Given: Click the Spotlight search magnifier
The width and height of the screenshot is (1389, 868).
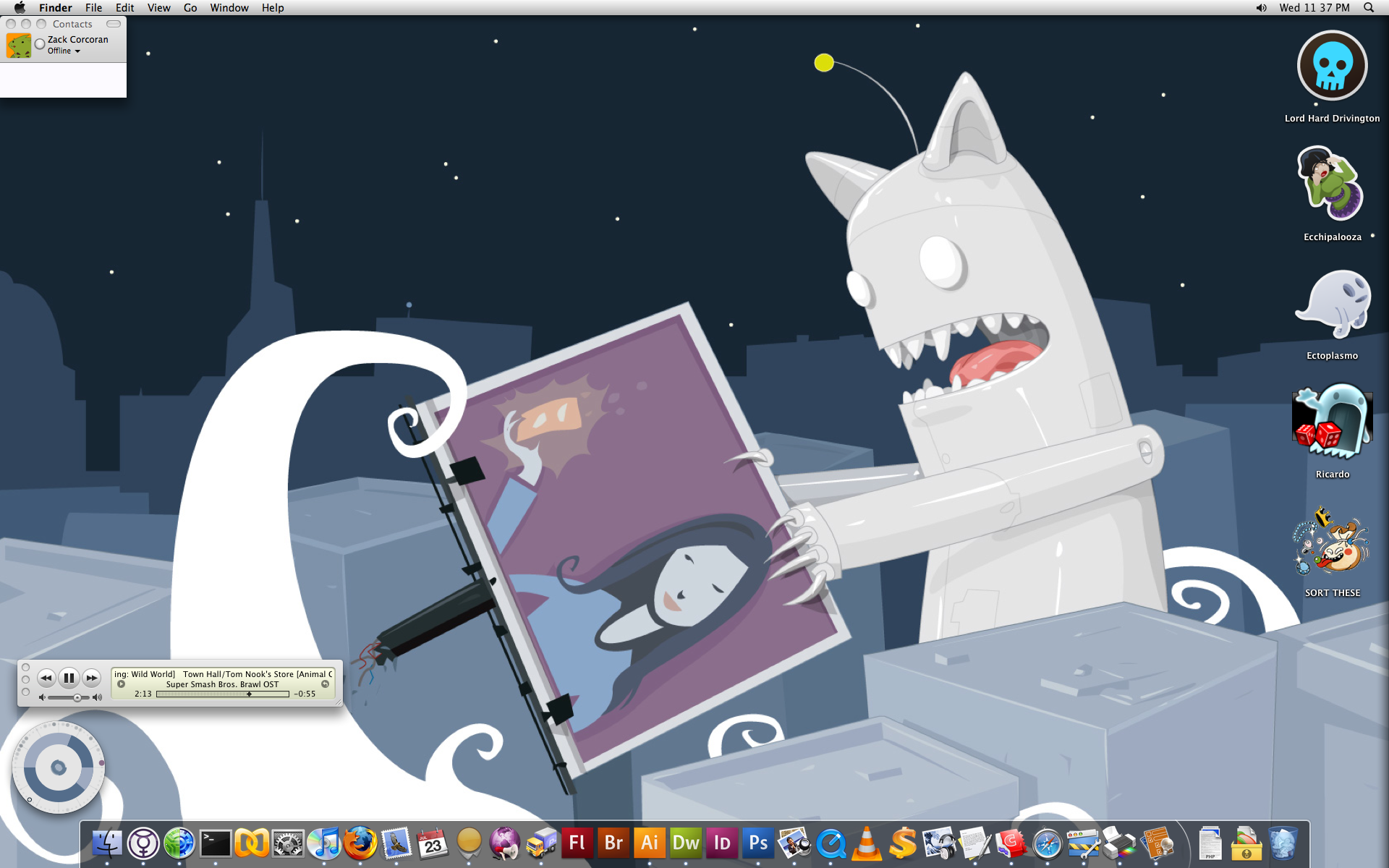Looking at the screenshot, I should [1368, 7].
